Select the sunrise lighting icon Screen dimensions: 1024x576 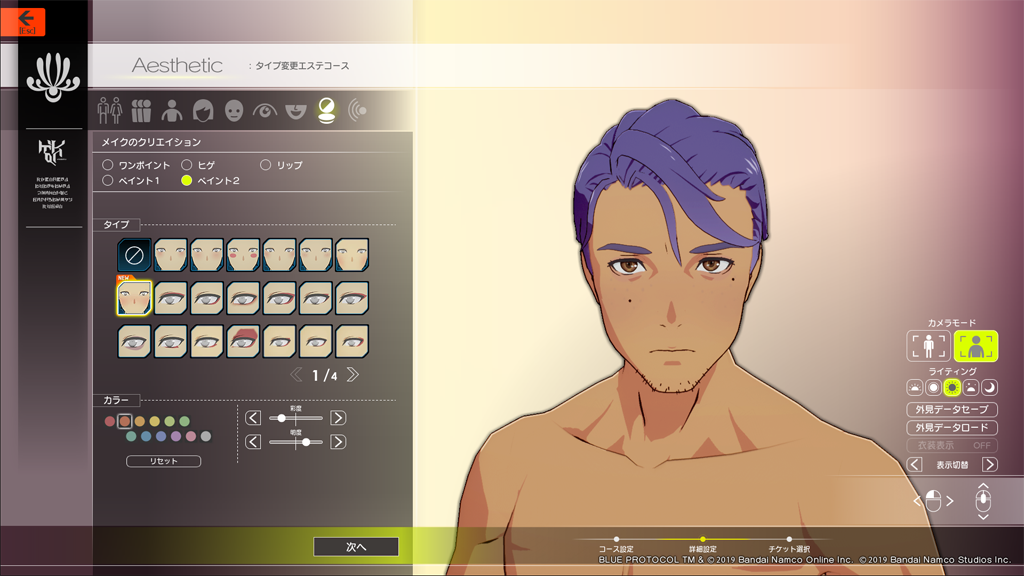click(914, 387)
